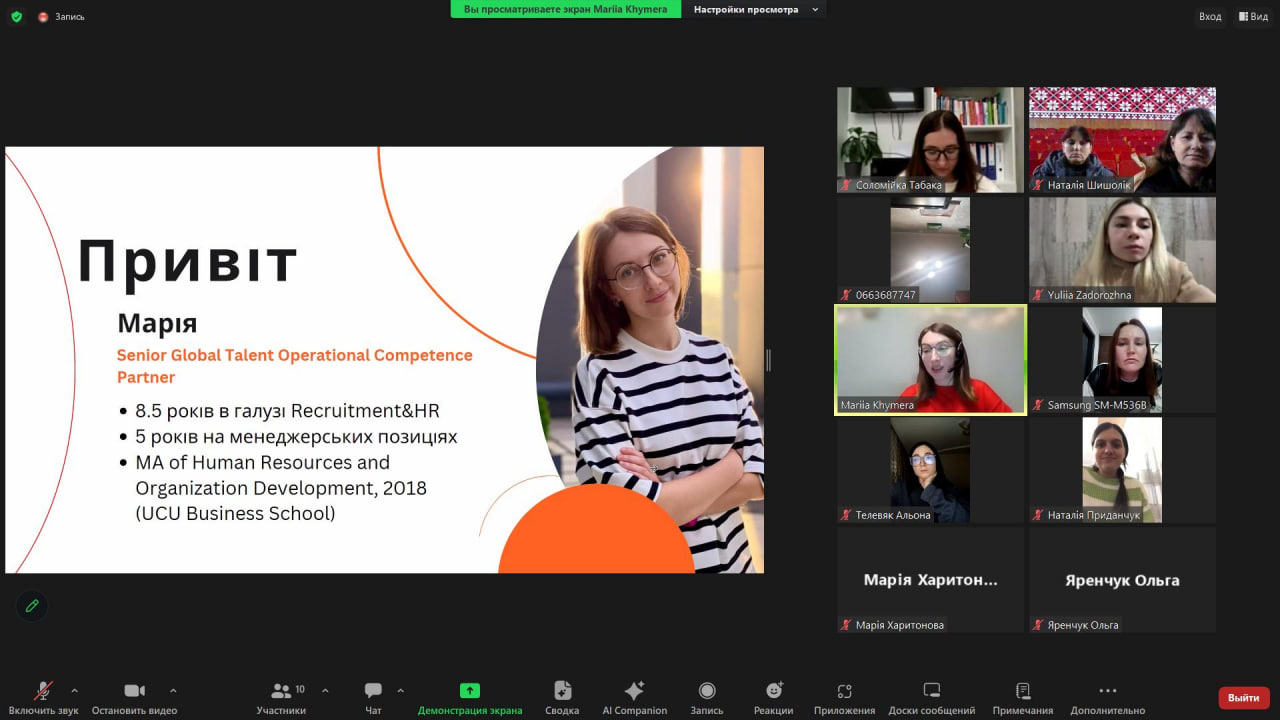The width and height of the screenshot is (1280, 720).
Task: Expand video options arrow next to camera
Action: [x=173, y=691]
